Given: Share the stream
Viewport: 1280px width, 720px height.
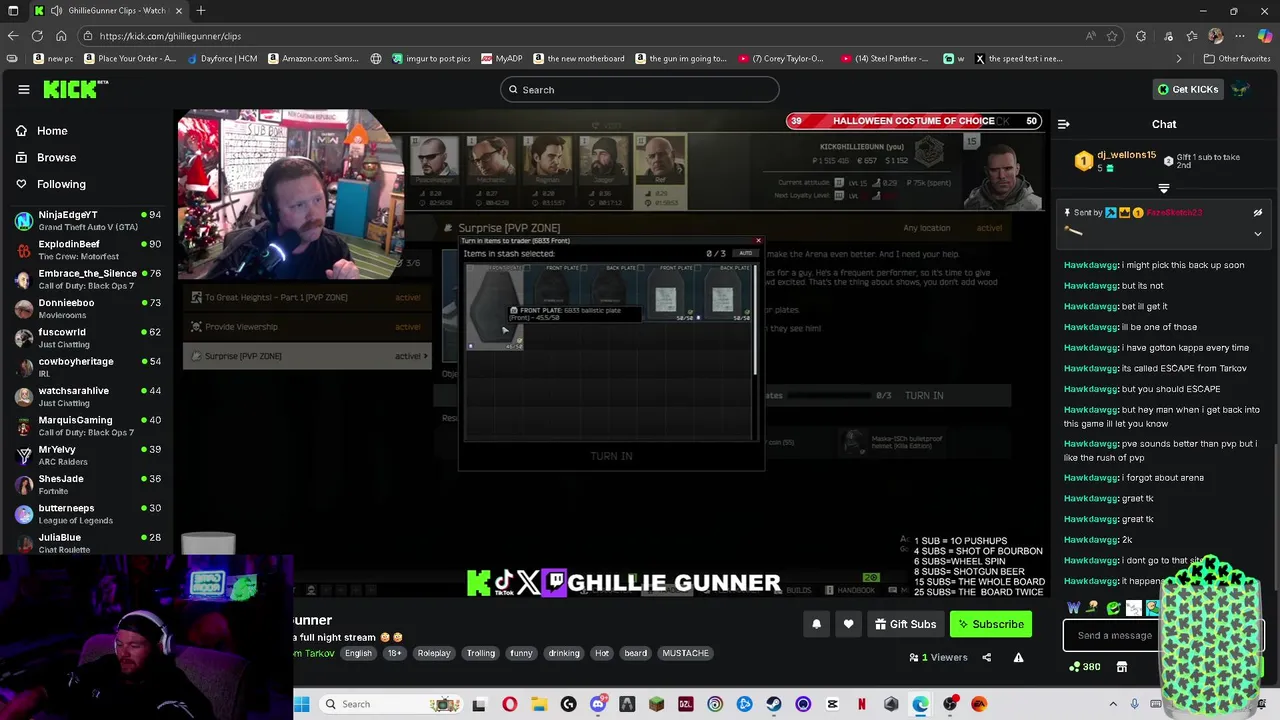Looking at the screenshot, I should [x=986, y=657].
